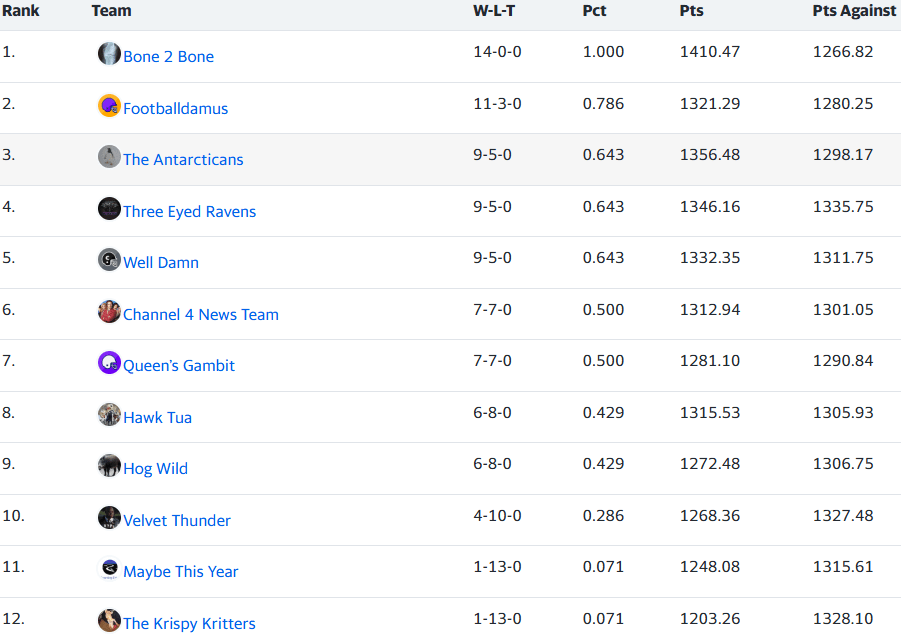Click The Antarcticans team avatar
Screen dimensions: 901x637
pos(109,157)
